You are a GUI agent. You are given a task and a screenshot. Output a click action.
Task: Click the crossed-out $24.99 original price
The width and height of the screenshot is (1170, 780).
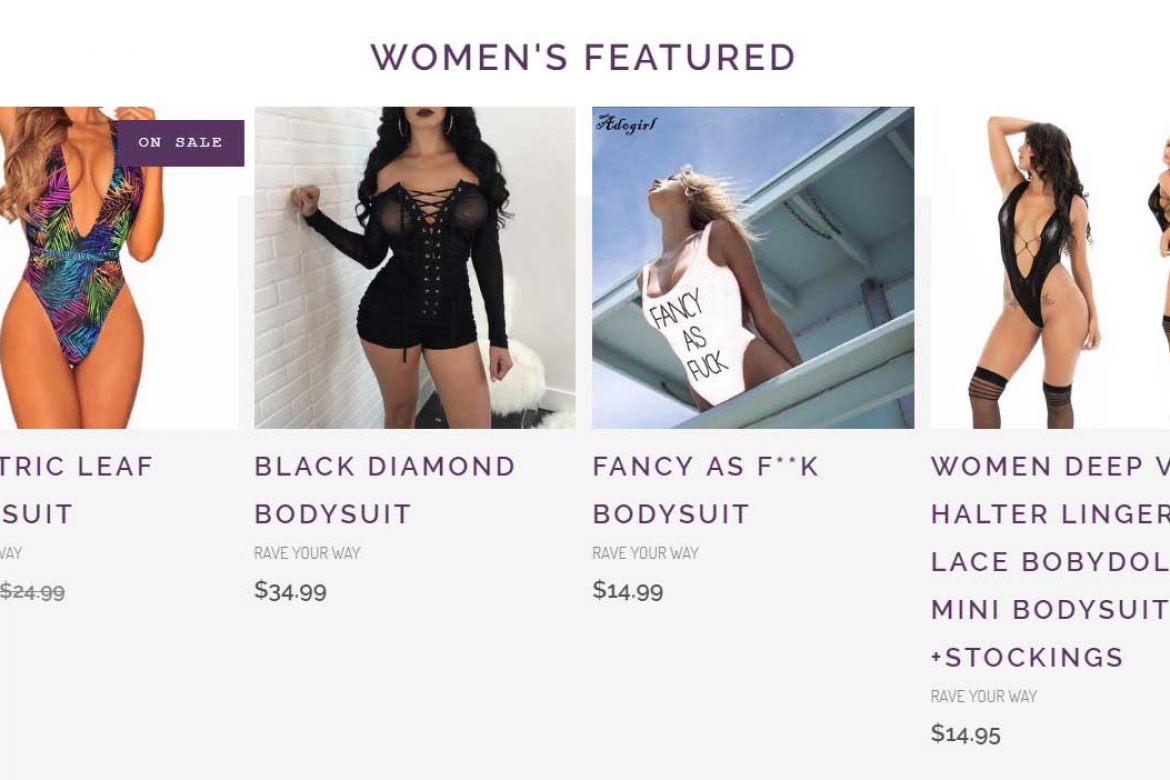click(x=32, y=591)
